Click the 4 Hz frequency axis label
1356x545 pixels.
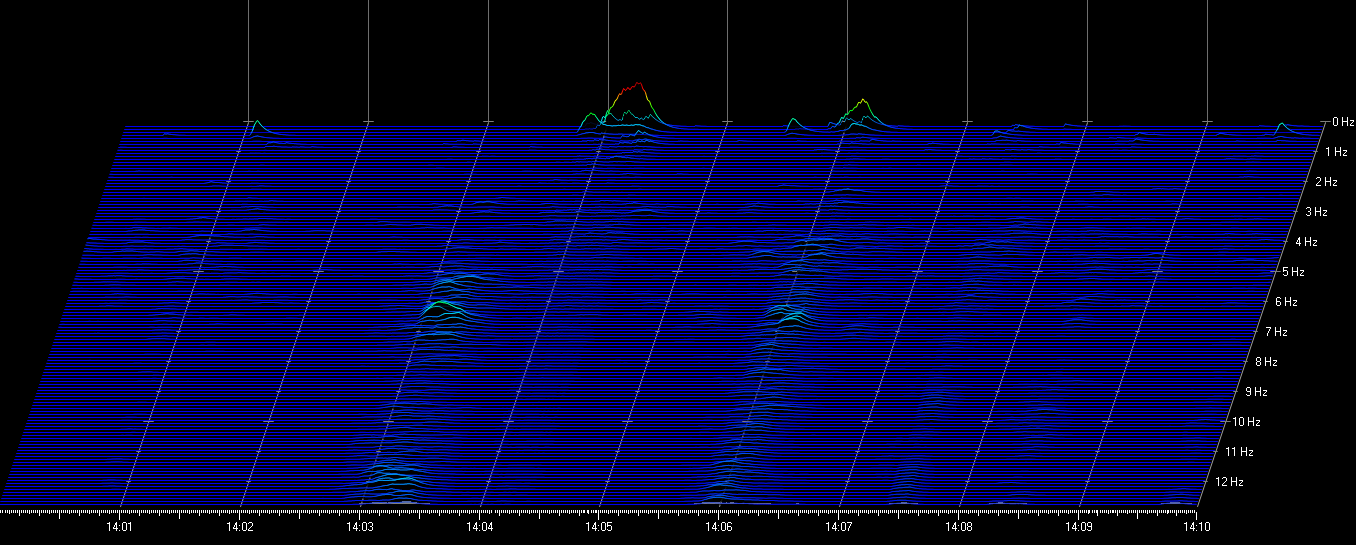click(x=1307, y=242)
